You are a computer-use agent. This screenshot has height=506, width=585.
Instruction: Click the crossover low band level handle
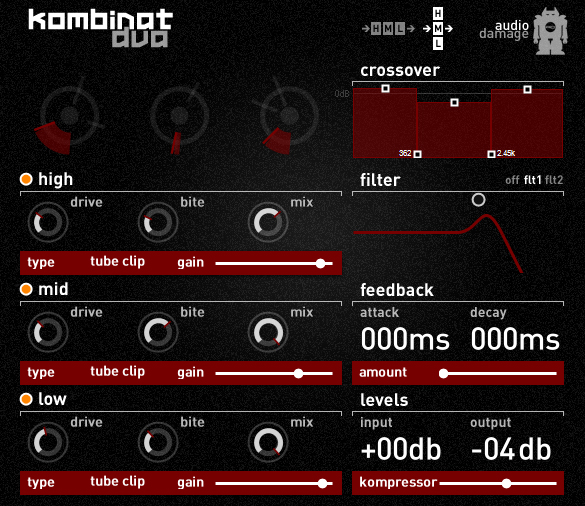point(385,88)
